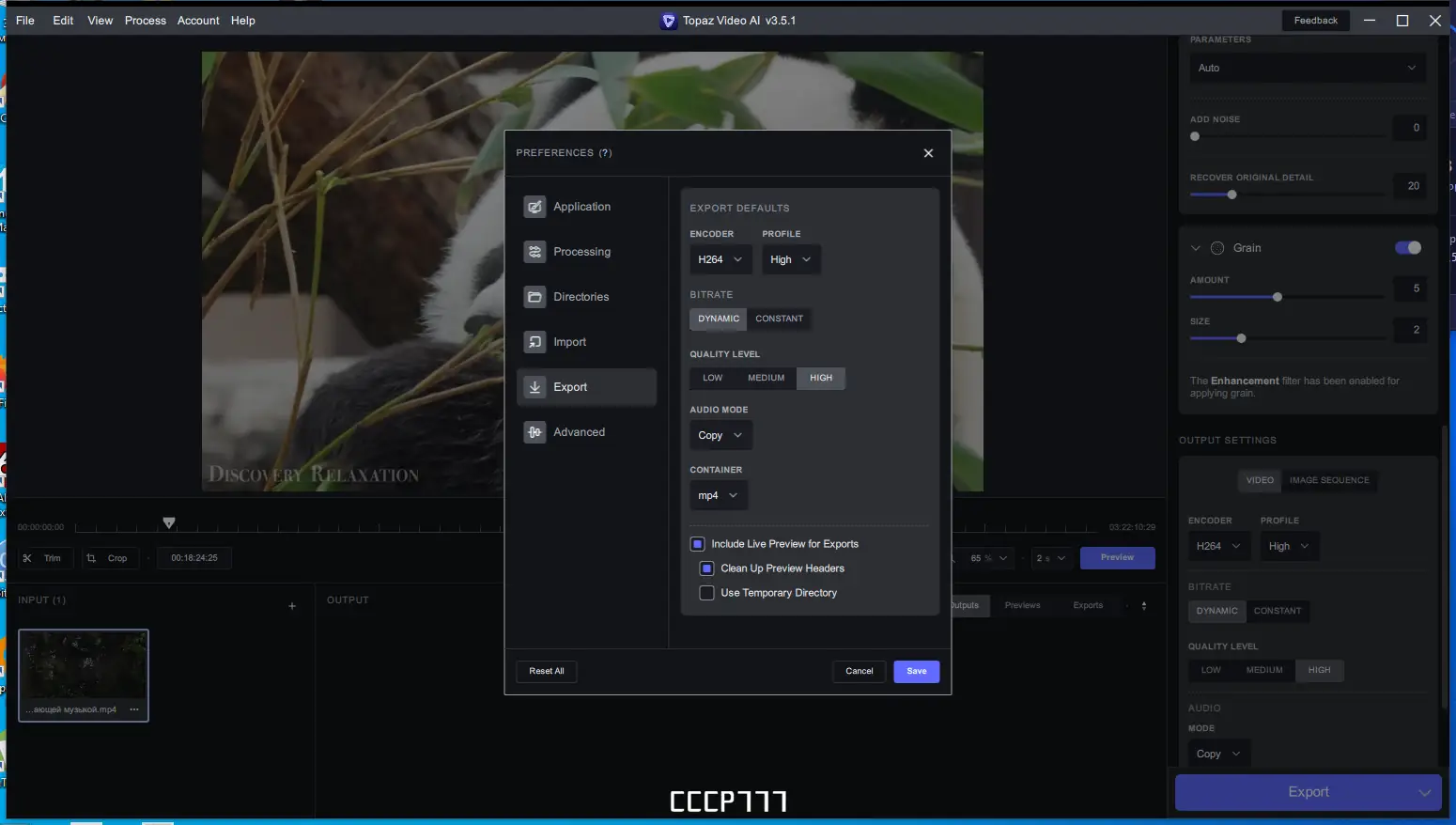Open the Parameters Auto dropdown
This screenshot has width=1456, height=825.
click(1307, 68)
